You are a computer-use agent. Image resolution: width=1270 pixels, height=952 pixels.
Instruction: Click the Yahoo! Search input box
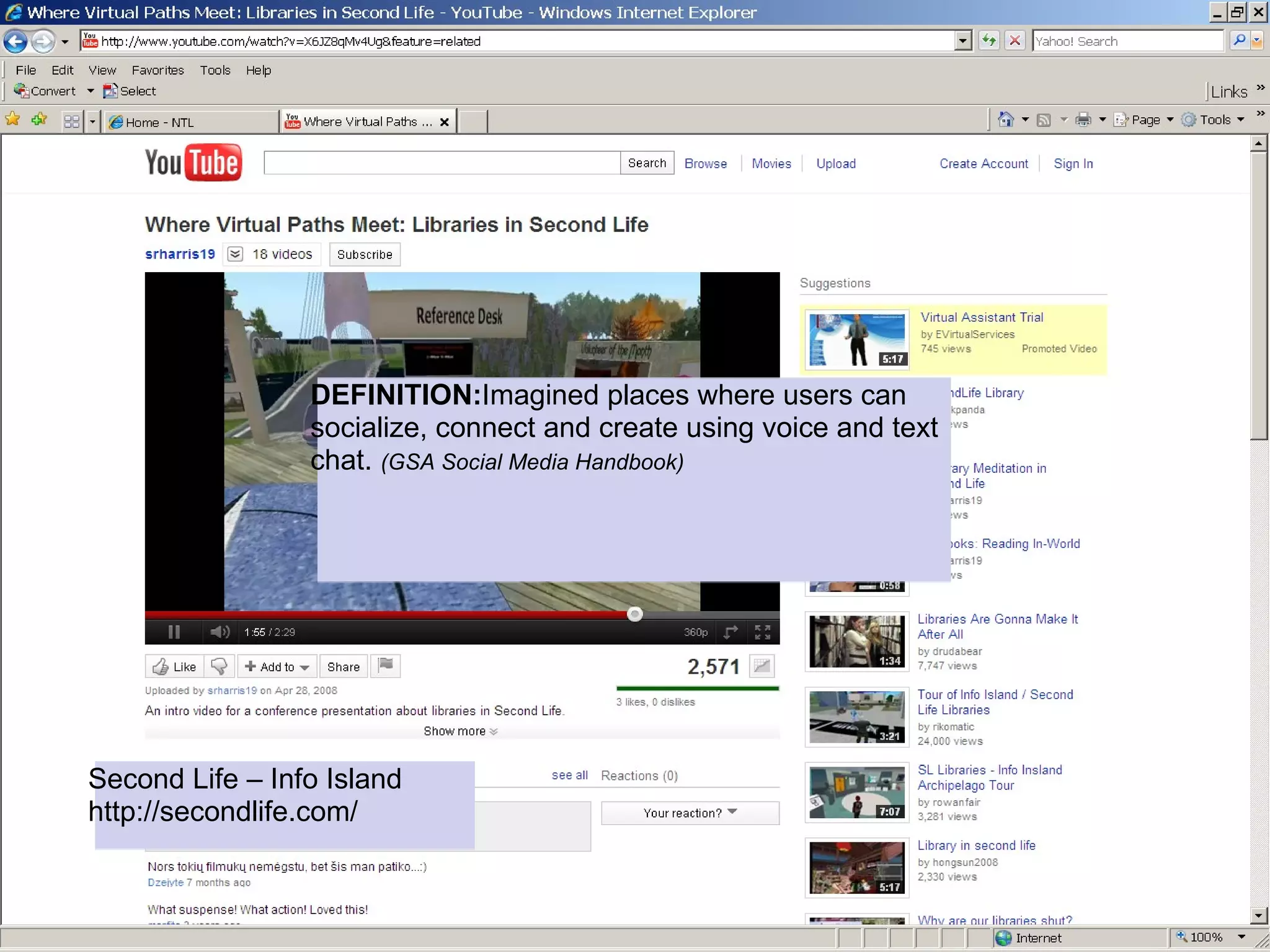click(x=1128, y=41)
